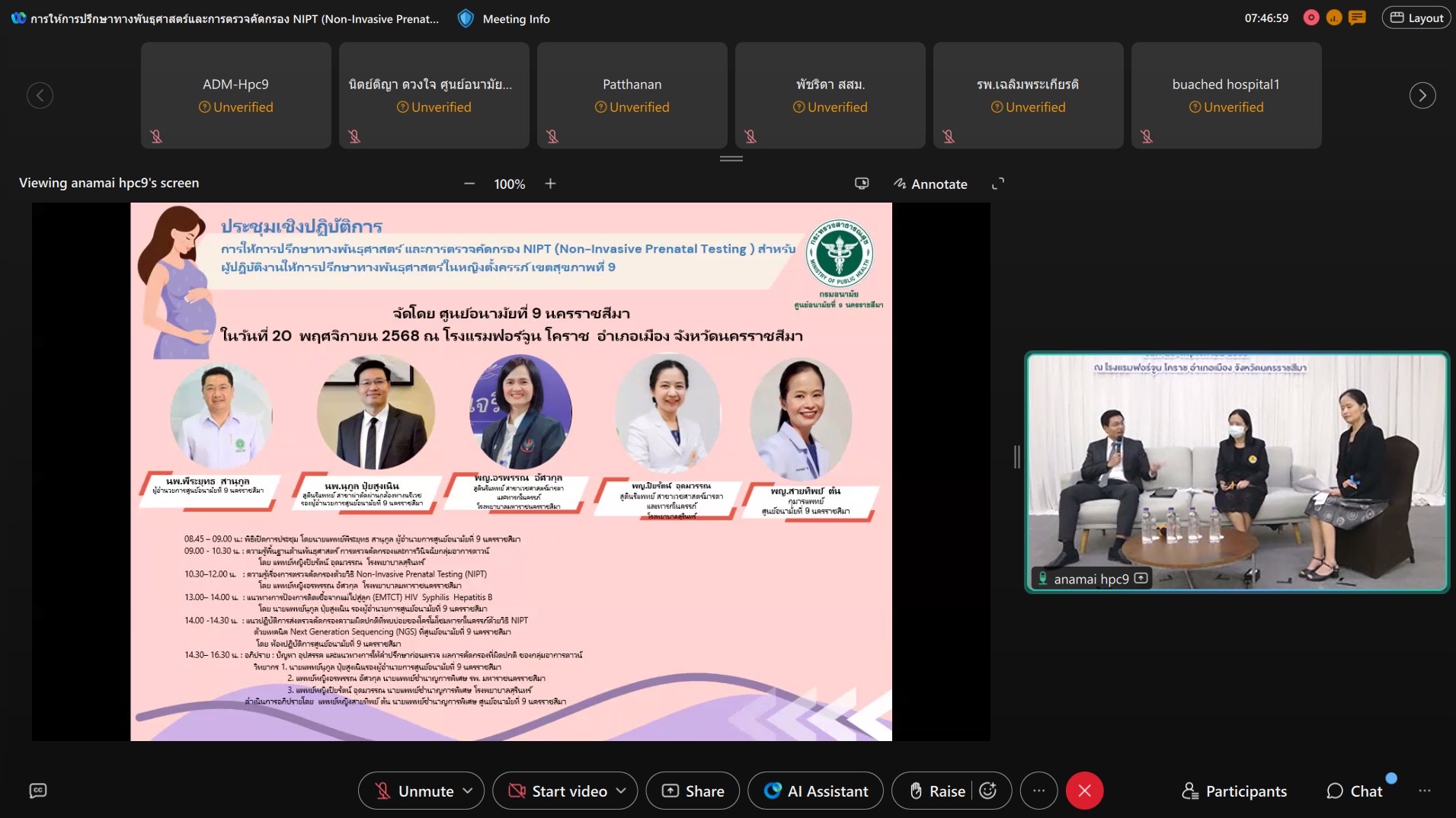Expand the Unmute audio options arrow
Screen dimensions: 1456x818
tap(468, 791)
